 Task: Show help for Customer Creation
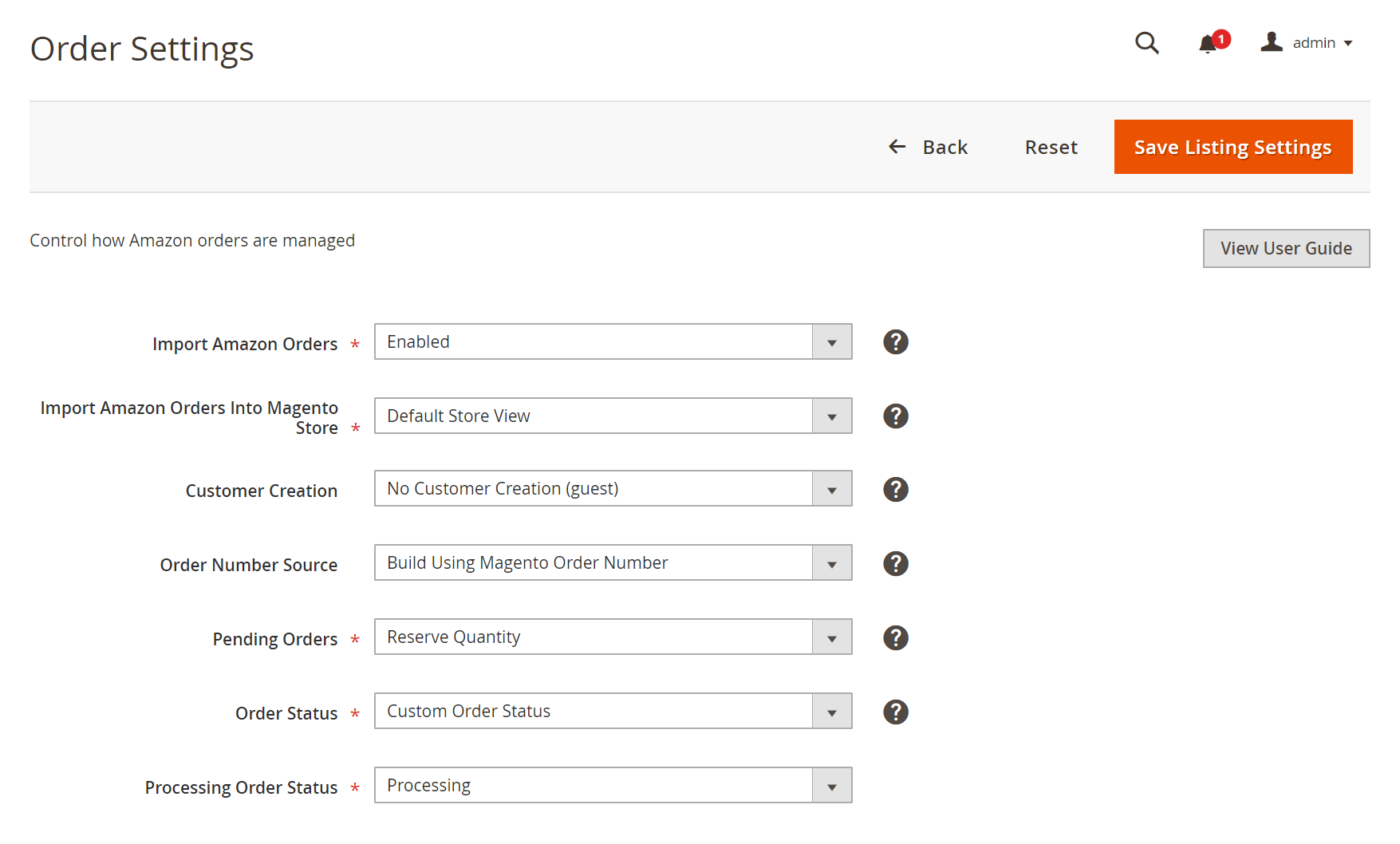click(896, 490)
